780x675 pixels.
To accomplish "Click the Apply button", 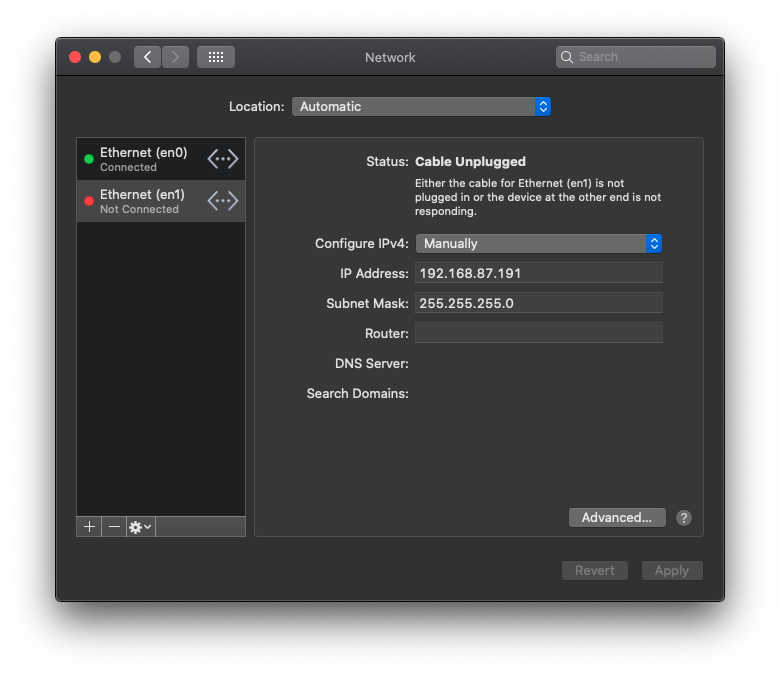I will point(672,571).
